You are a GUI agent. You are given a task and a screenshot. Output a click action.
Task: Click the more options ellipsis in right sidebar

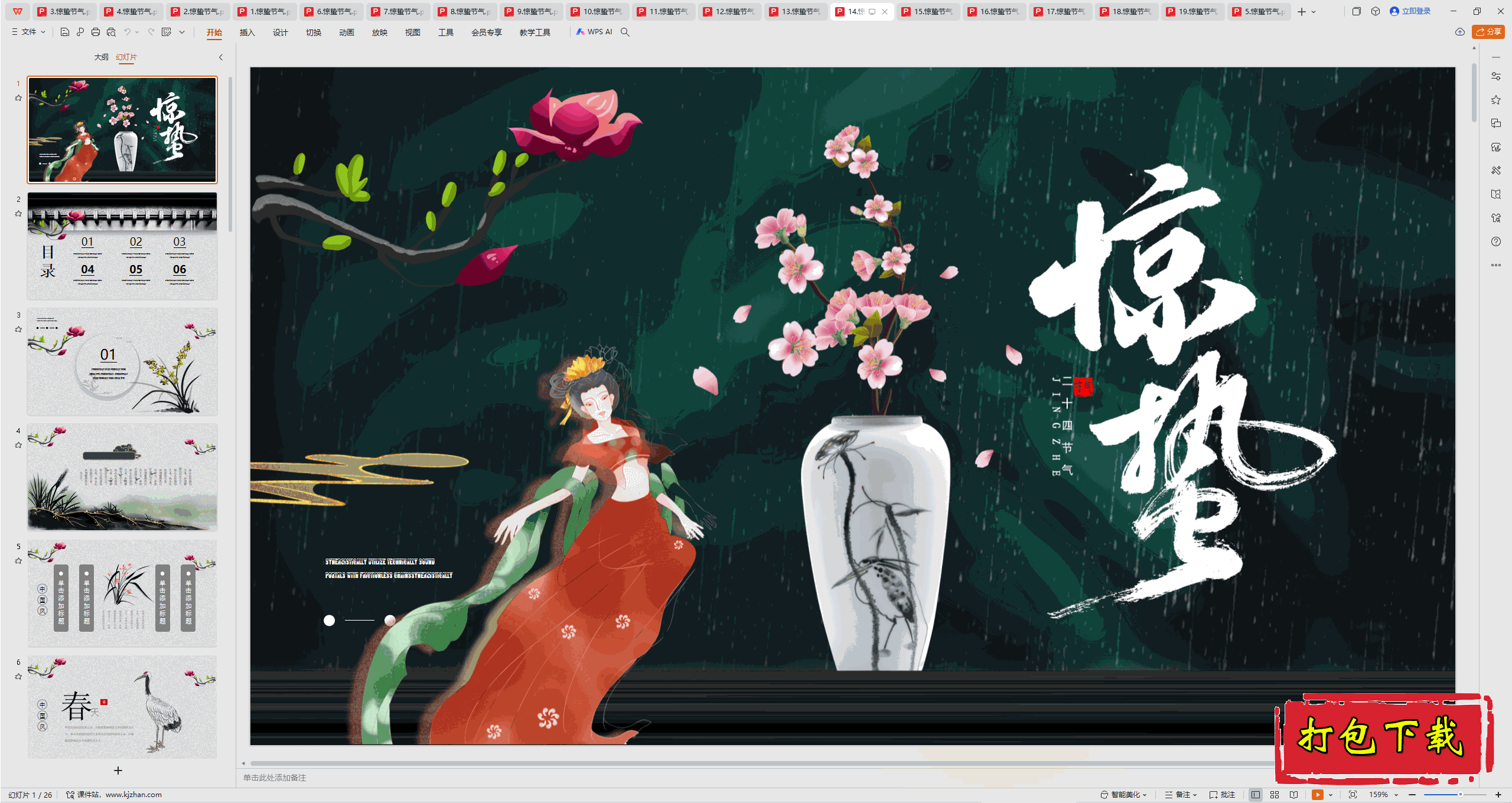(1496, 265)
